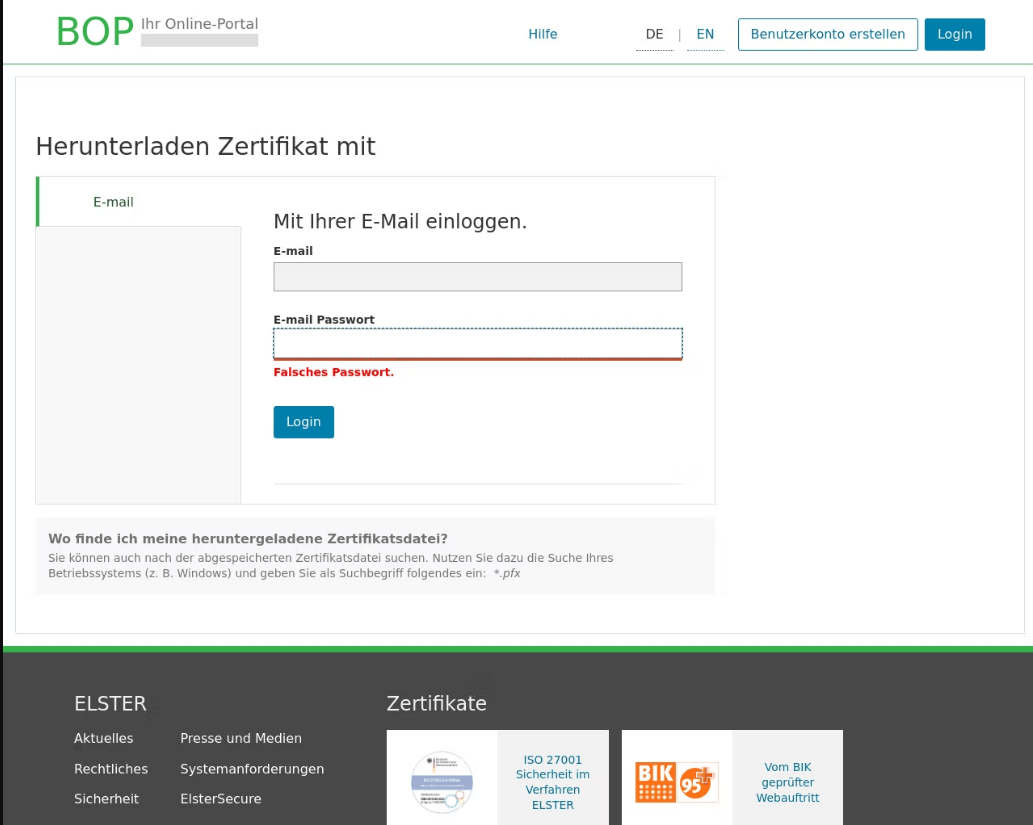Open ElsterSecure footer link
The width and height of the screenshot is (1033, 825).
click(220, 799)
